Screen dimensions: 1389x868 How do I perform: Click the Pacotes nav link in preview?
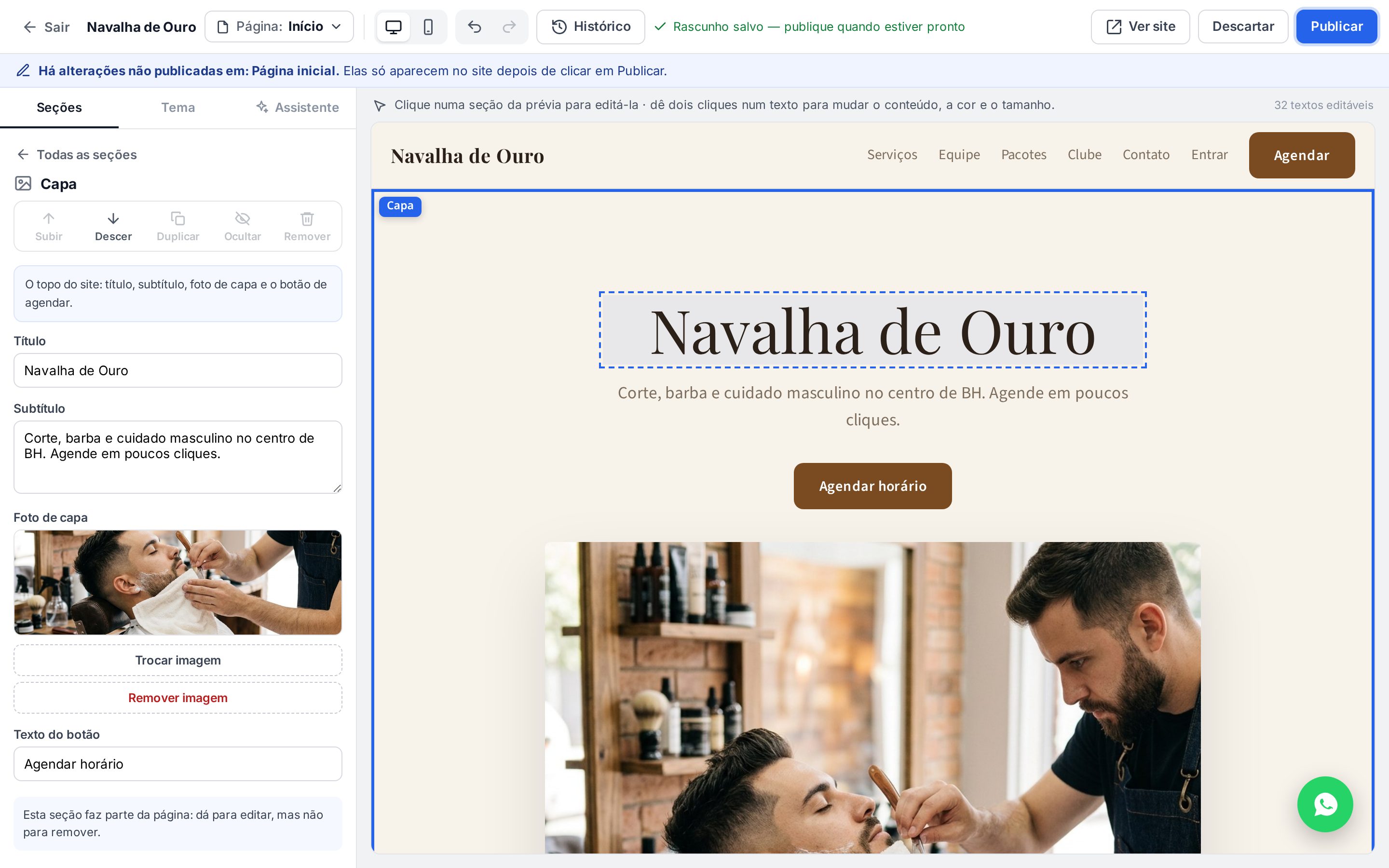[x=1023, y=154]
